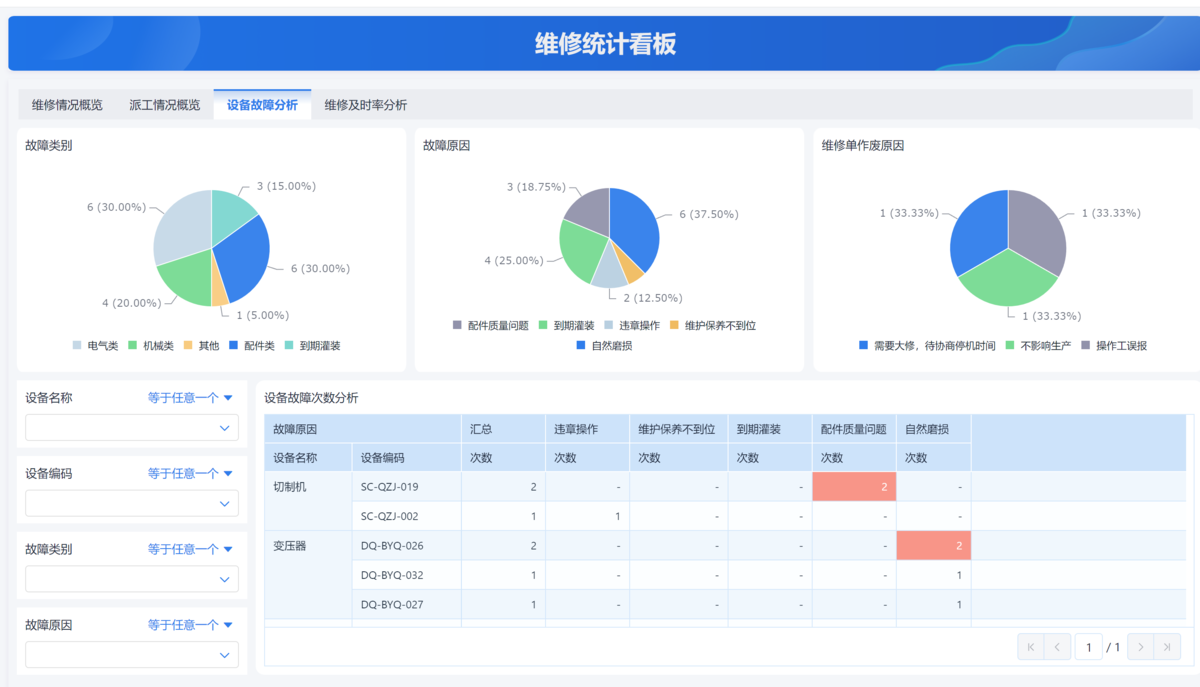Click the highlighted 自然磨损 count for DQ-BYQ-026

pyautogui.click(x=934, y=546)
